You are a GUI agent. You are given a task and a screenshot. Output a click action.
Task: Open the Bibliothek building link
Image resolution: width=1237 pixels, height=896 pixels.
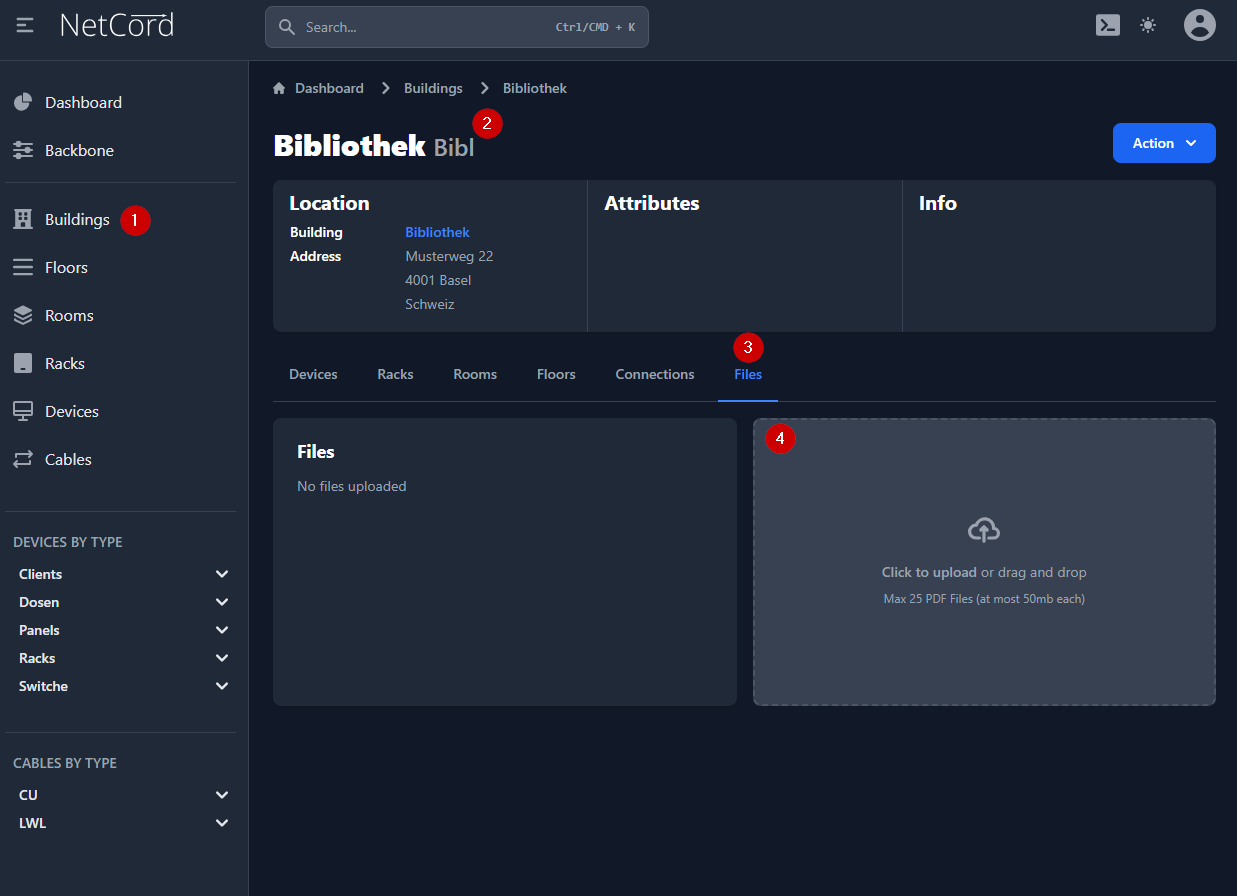(437, 232)
